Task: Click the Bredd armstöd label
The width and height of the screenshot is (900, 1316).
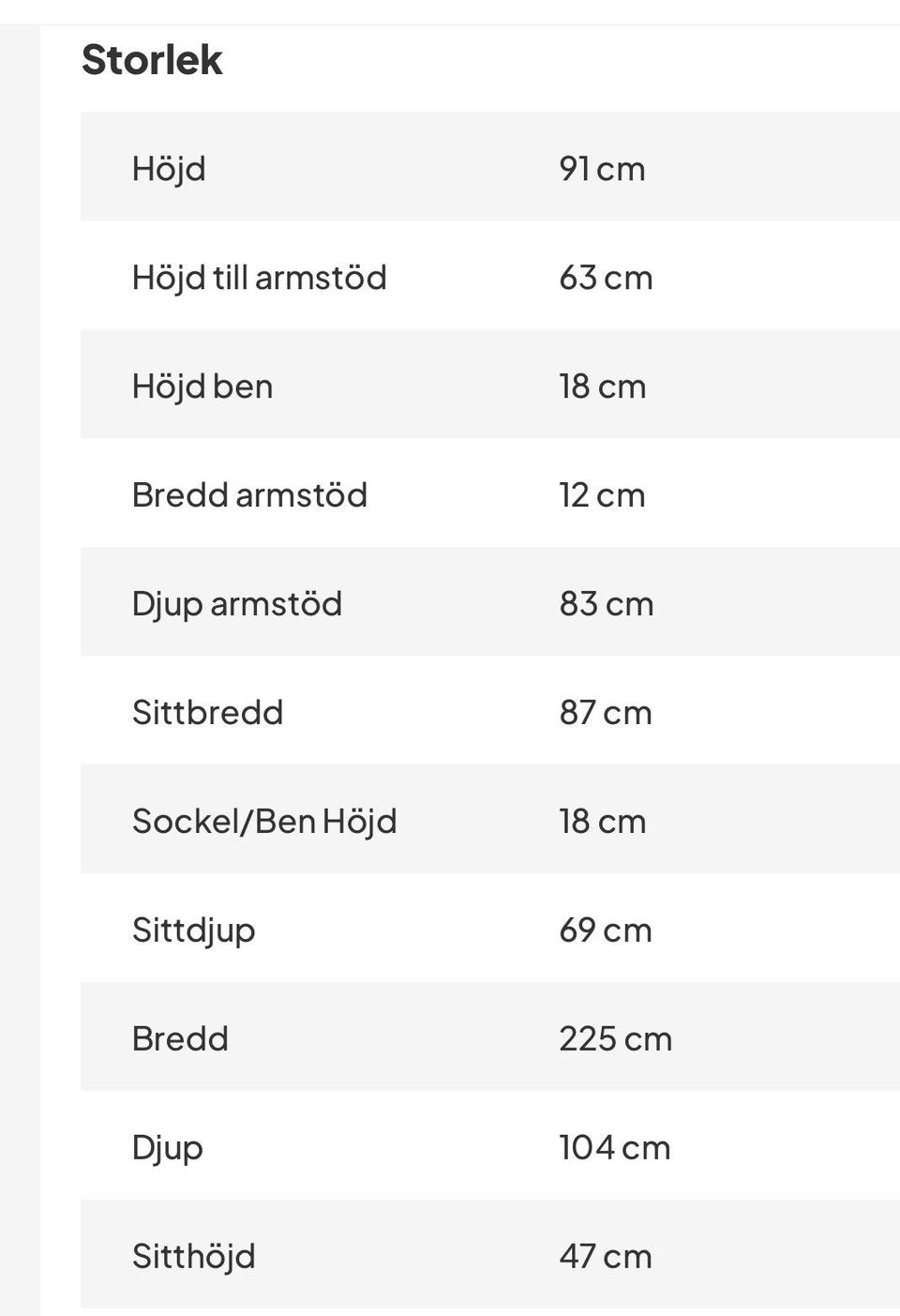Action: coord(249,495)
